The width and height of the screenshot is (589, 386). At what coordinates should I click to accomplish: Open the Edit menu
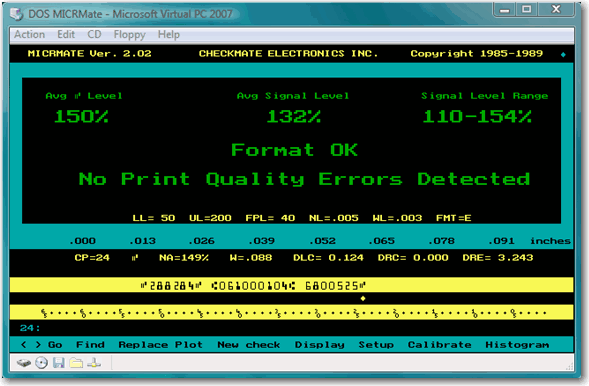point(66,35)
